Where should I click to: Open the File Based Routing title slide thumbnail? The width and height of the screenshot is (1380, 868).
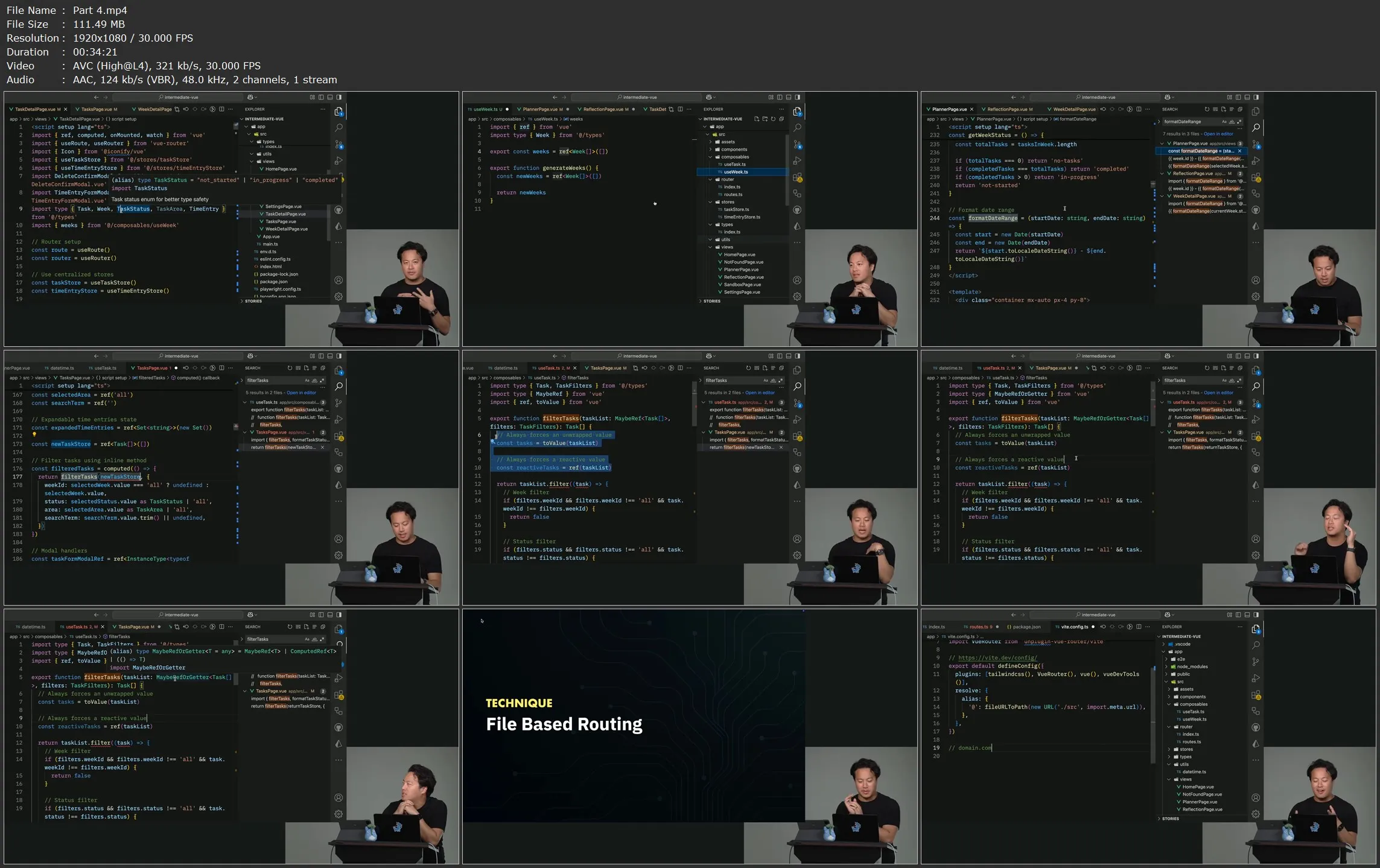click(690, 737)
